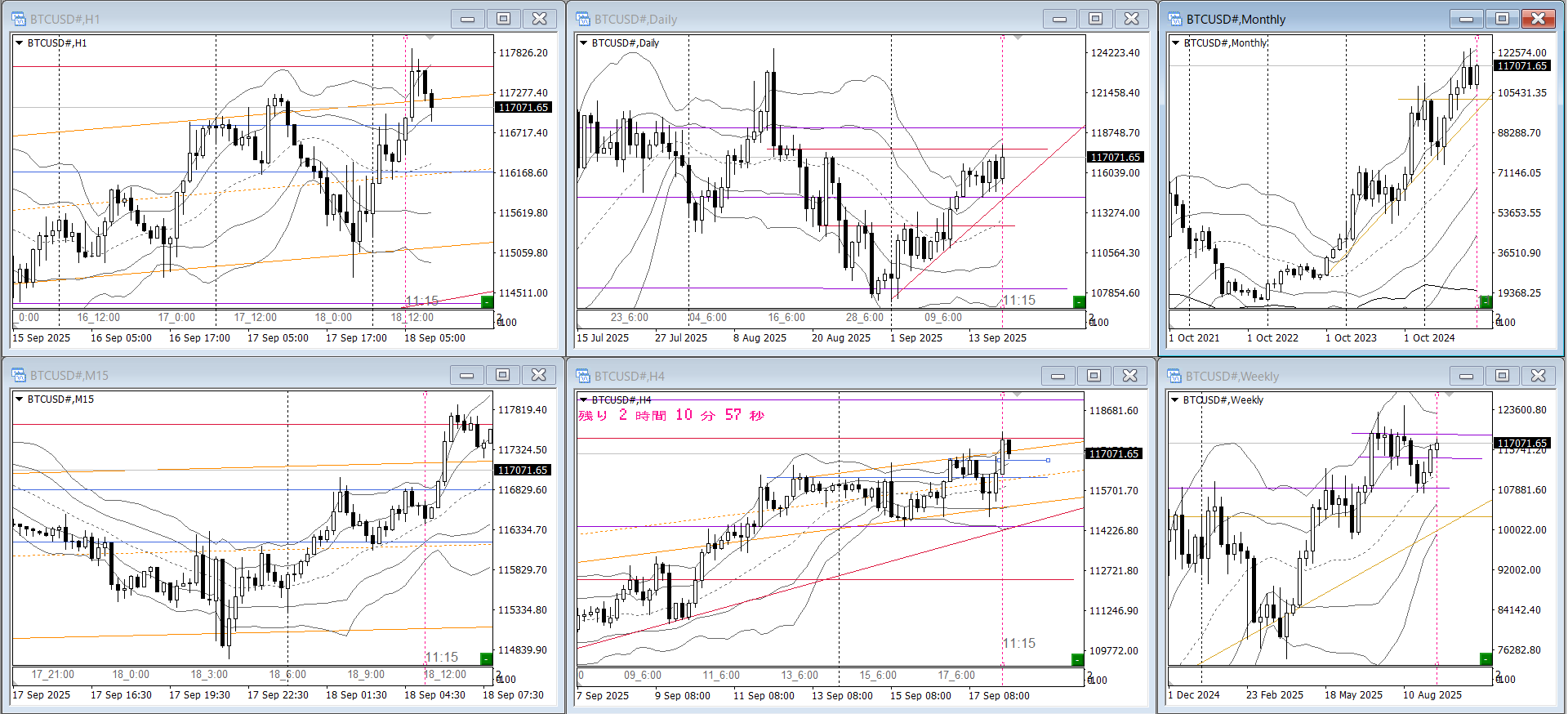Click green square icon in Weekly chart corner
The image size is (1568, 714).
pos(1486,658)
